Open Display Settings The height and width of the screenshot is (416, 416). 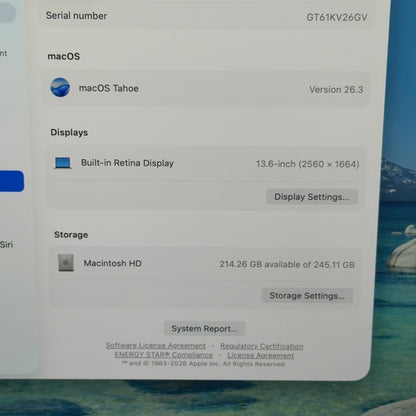(x=312, y=197)
